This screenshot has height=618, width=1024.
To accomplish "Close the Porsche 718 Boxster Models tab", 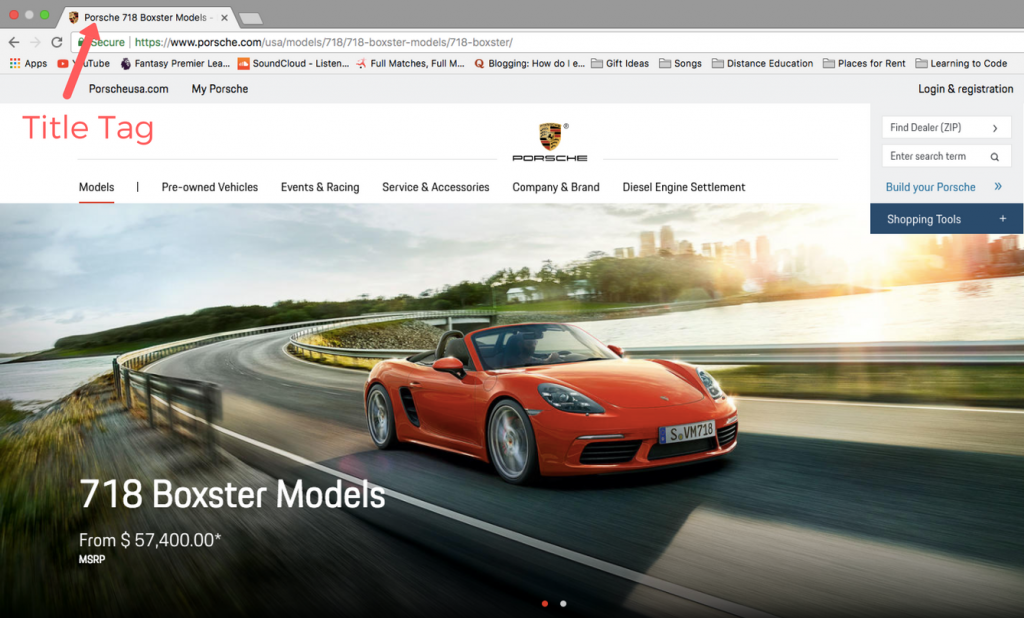I will click(x=224, y=18).
